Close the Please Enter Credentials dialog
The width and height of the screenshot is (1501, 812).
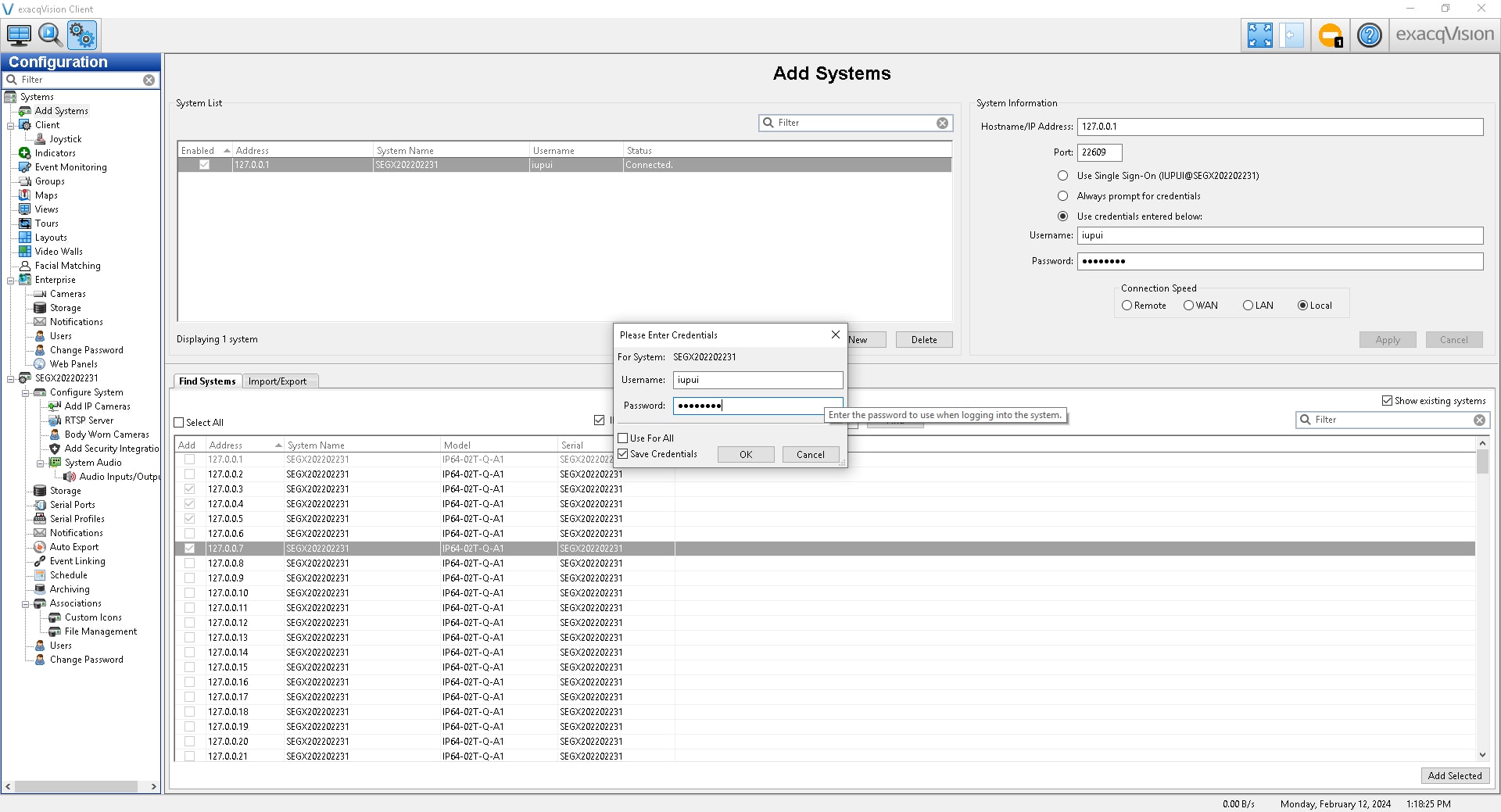(835, 334)
